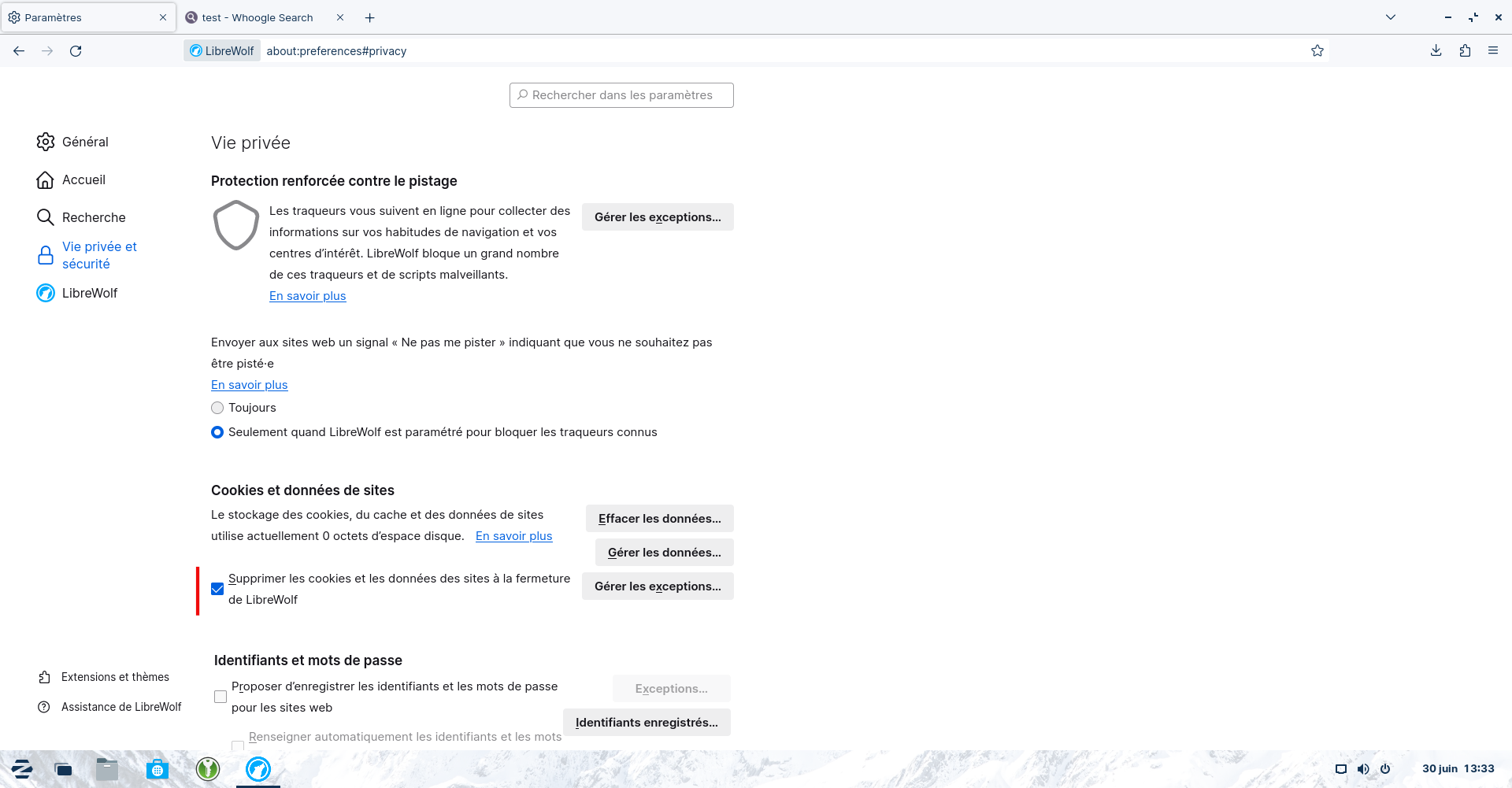The width and height of the screenshot is (1512, 788).
Task: Go back using the back arrow
Action: [x=19, y=51]
